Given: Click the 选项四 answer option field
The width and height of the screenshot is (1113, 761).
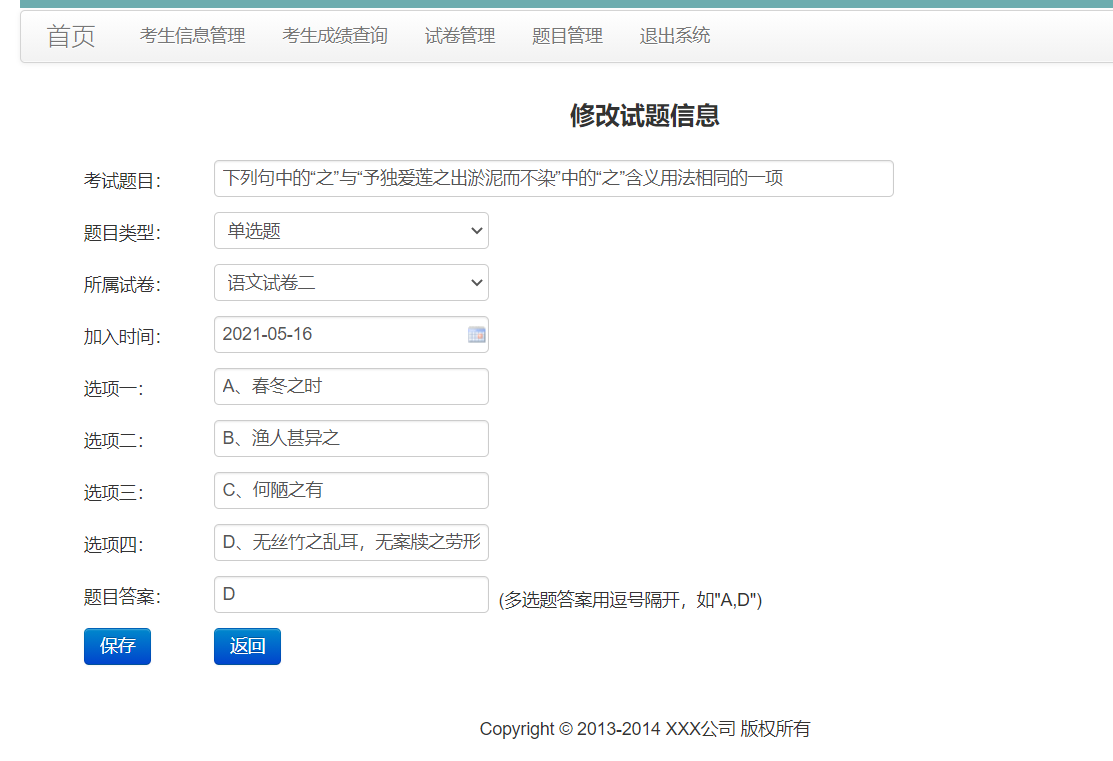Looking at the screenshot, I should tap(350, 542).
